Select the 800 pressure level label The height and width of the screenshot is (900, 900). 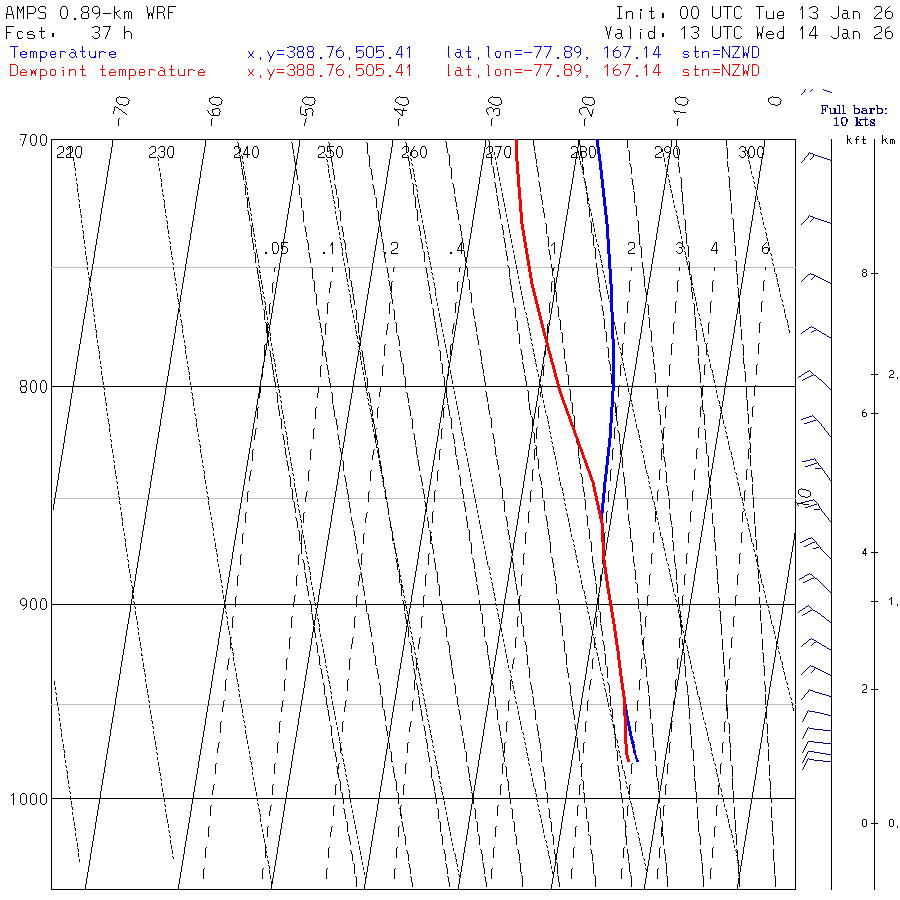[33, 386]
